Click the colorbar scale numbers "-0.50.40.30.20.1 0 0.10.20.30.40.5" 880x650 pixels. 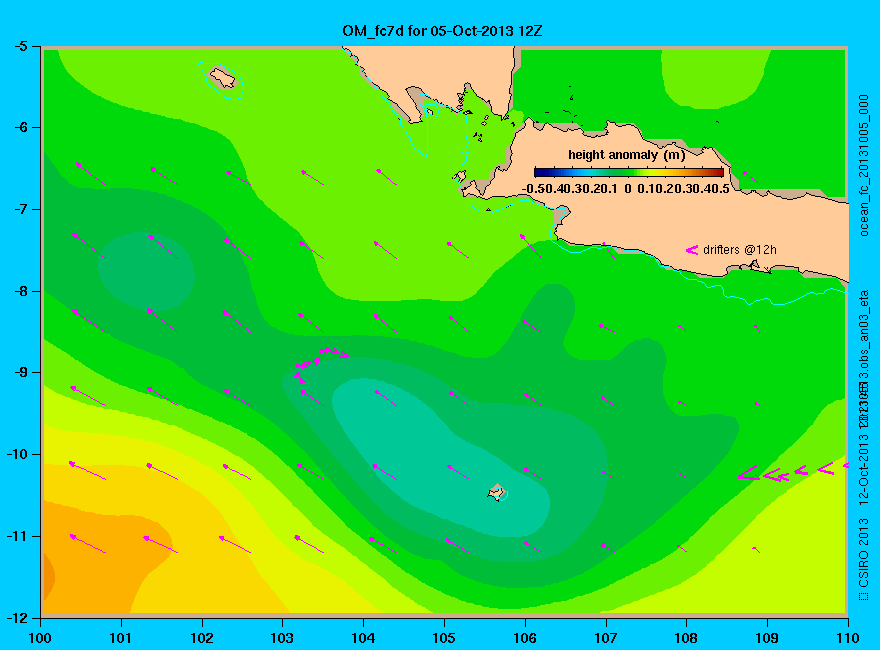[626, 189]
